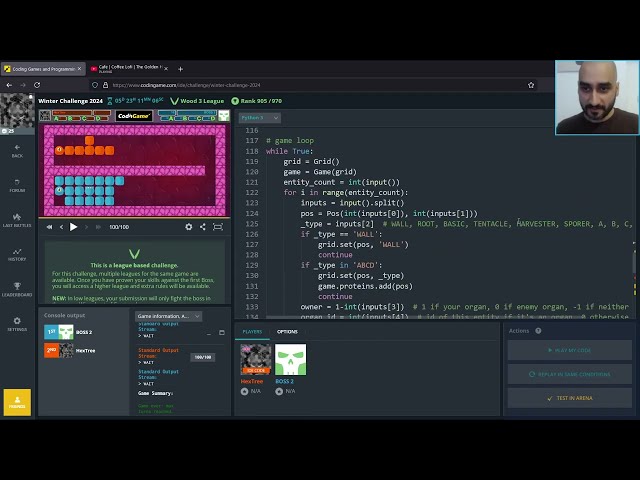Open the Forum sidebar item
The width and height of the screenshot is (640, 480).
coord(17,185)
